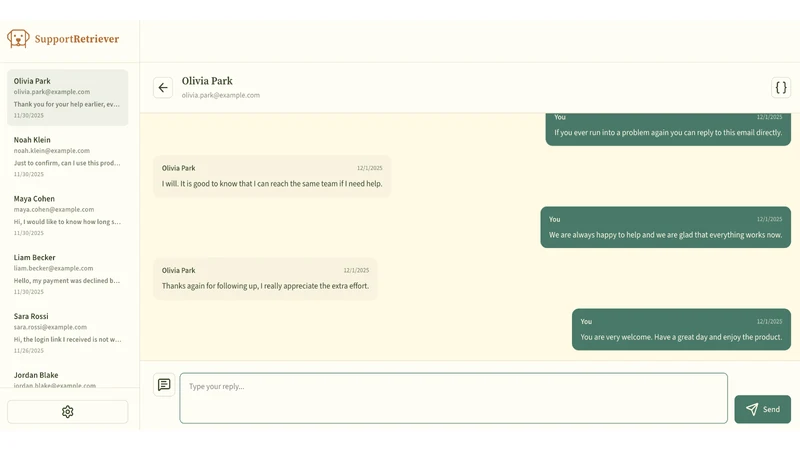Click preview 'Hi, I would like to know how long s...'

[67, 222]
